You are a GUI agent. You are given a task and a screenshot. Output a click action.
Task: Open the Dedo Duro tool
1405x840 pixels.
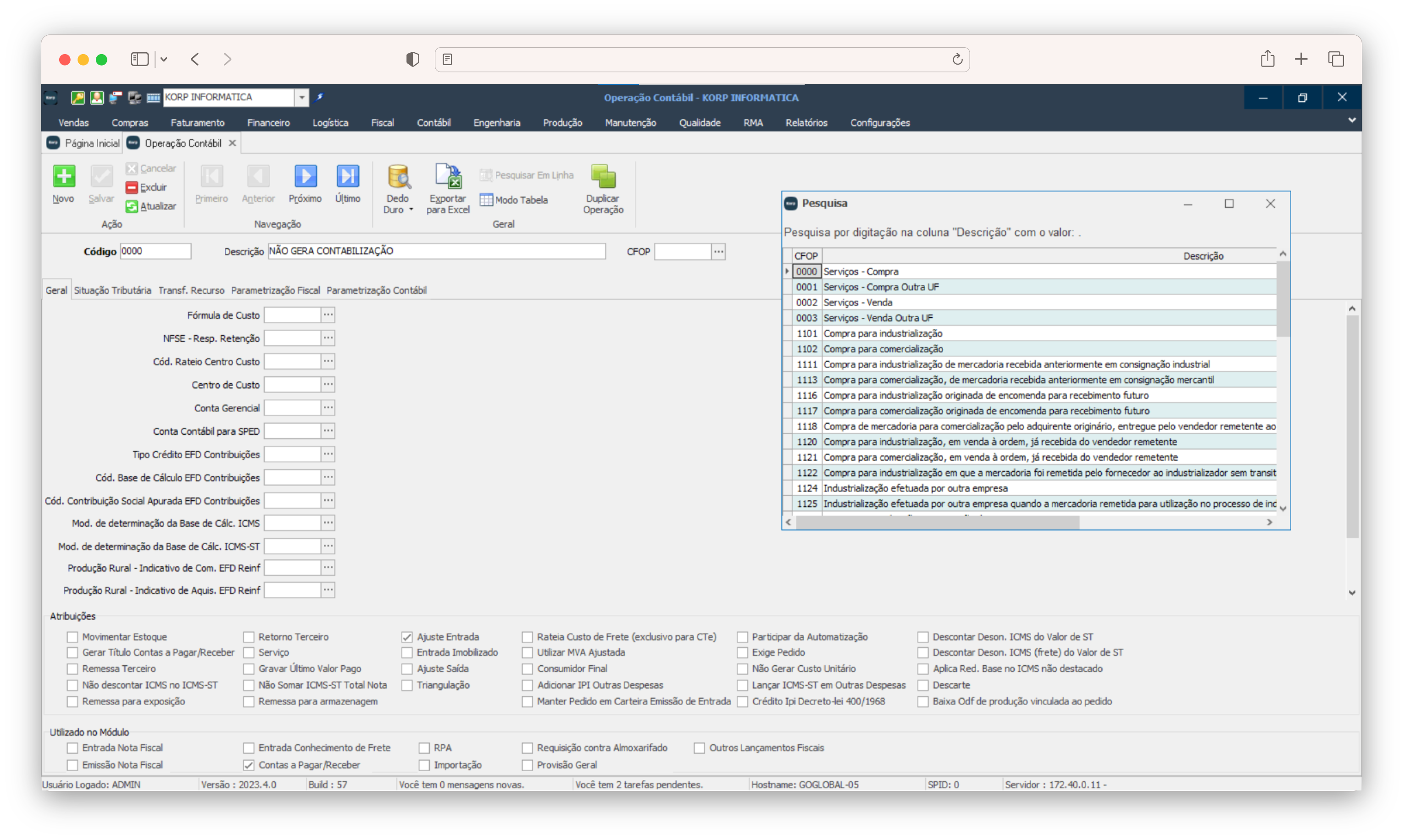coord(398,177)
